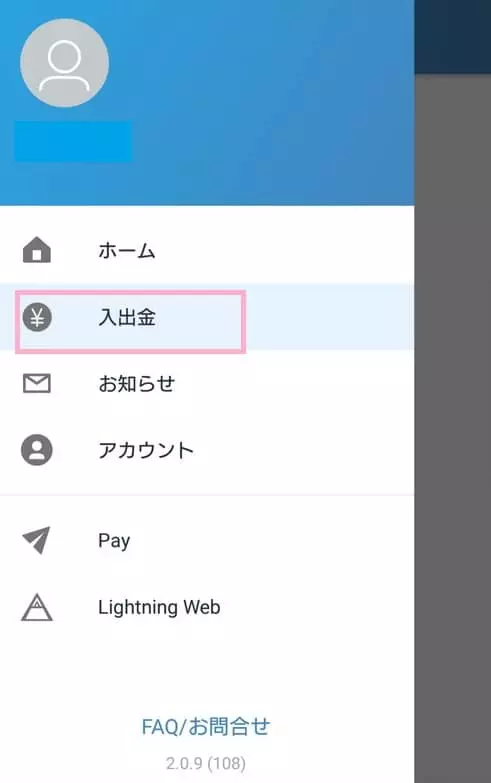Tap the dark navy bar above the overlay
The width and height of the screenshot is (491, 783).
pos(453,37)
